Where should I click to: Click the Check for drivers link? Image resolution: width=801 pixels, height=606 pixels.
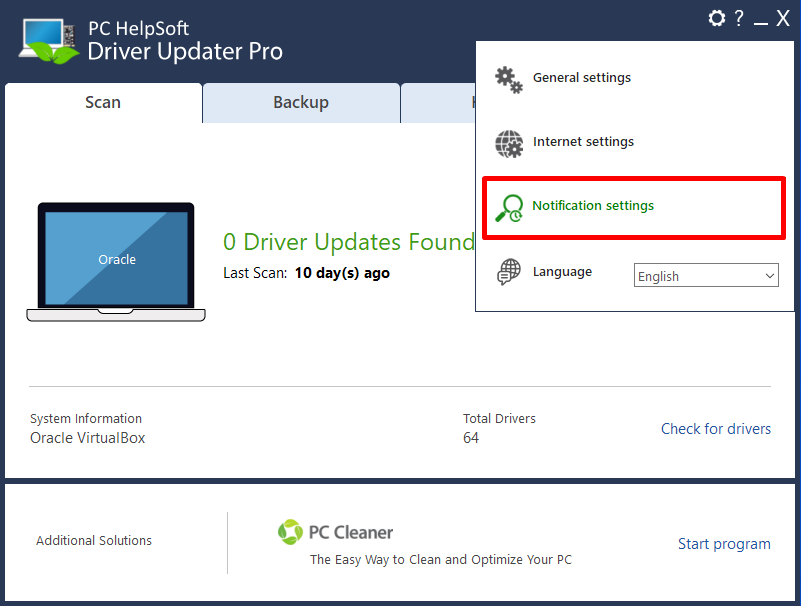(716, 429)
